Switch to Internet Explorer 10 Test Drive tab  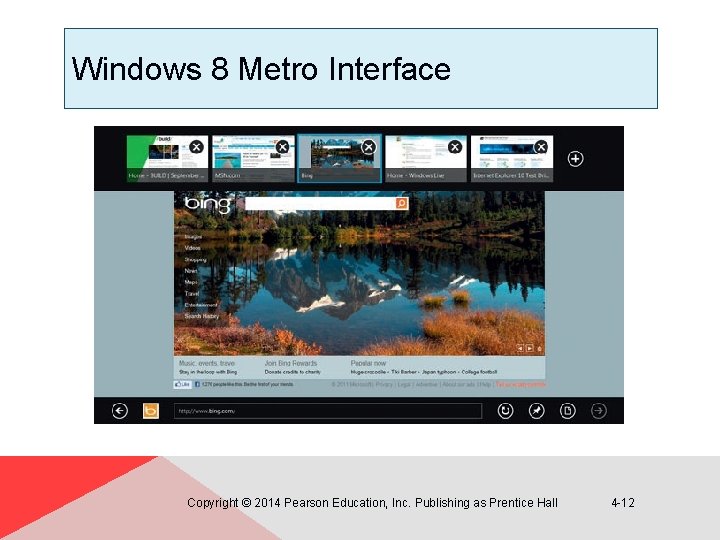click(x=512, y=158)
